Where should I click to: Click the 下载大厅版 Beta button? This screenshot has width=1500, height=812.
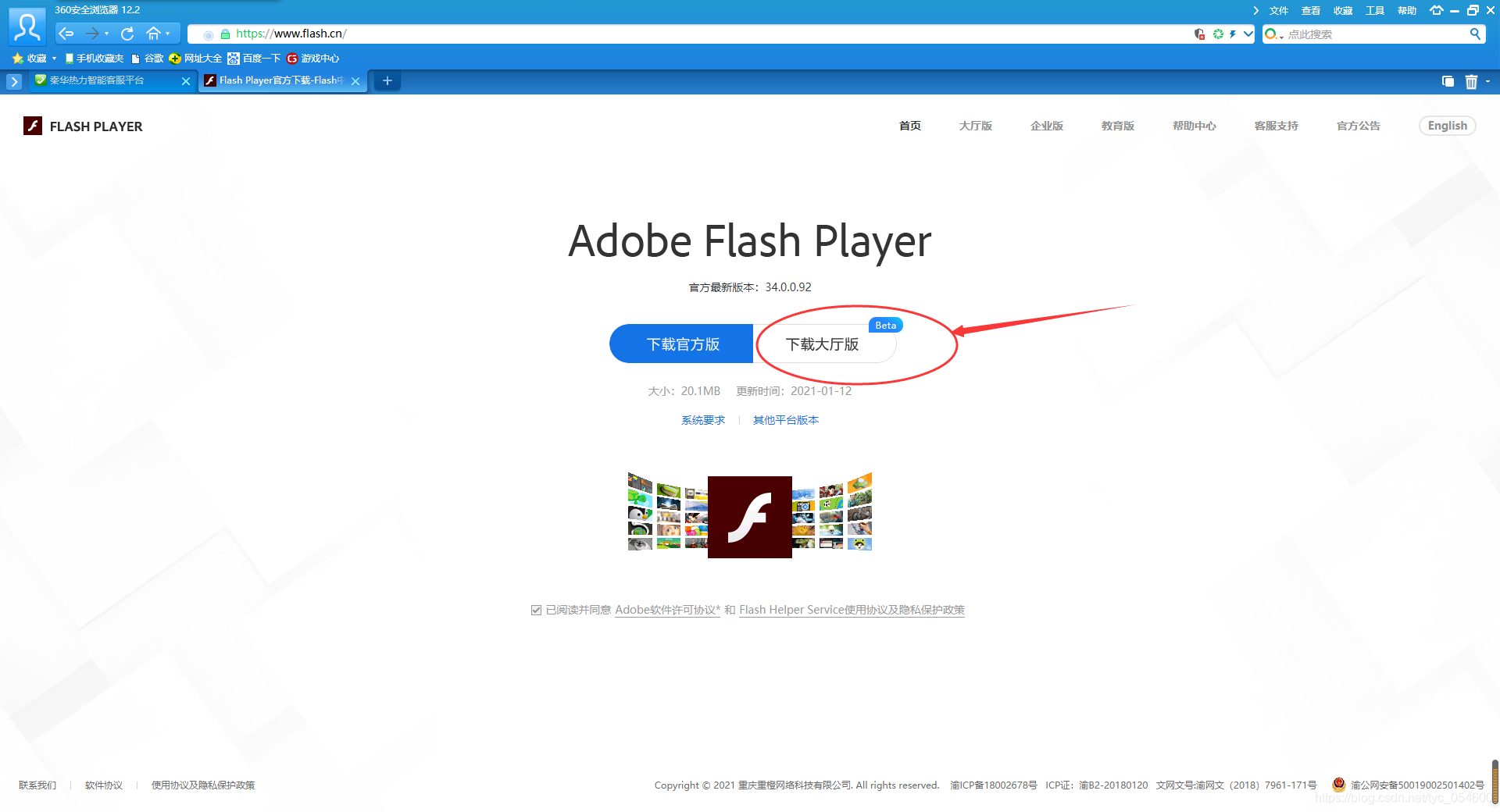click(x=824, y=344)
